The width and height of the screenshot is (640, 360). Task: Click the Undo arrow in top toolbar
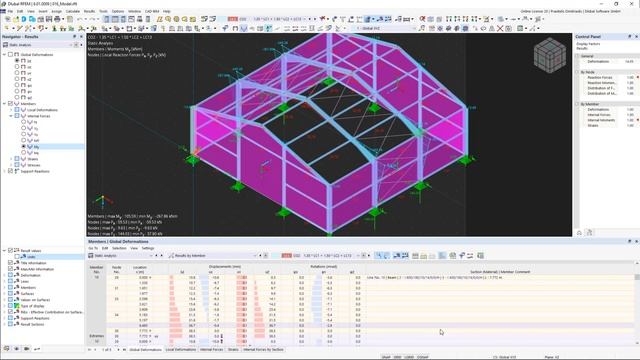point(80,19)
